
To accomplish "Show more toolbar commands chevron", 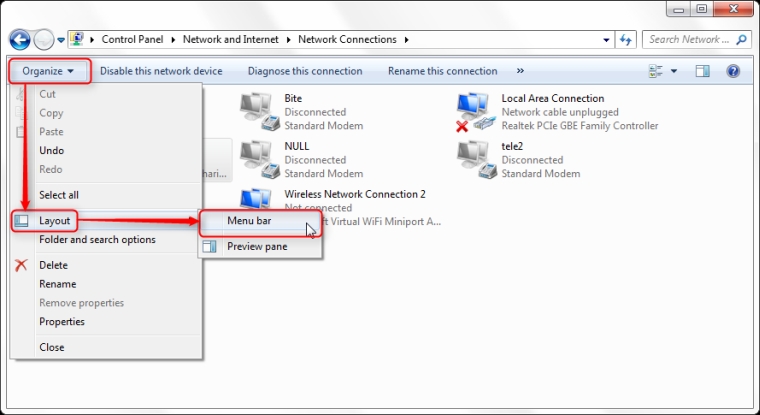I will [x=520, y=71].
